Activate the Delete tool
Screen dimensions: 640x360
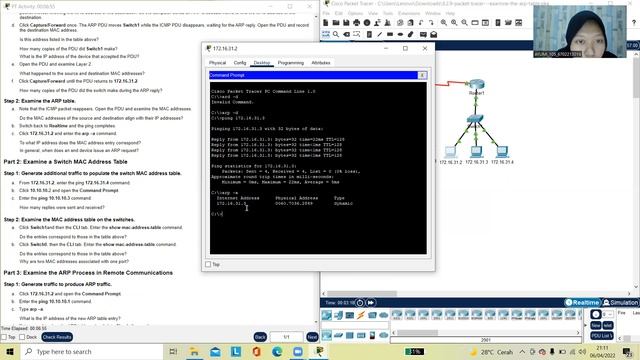(347, 35)
